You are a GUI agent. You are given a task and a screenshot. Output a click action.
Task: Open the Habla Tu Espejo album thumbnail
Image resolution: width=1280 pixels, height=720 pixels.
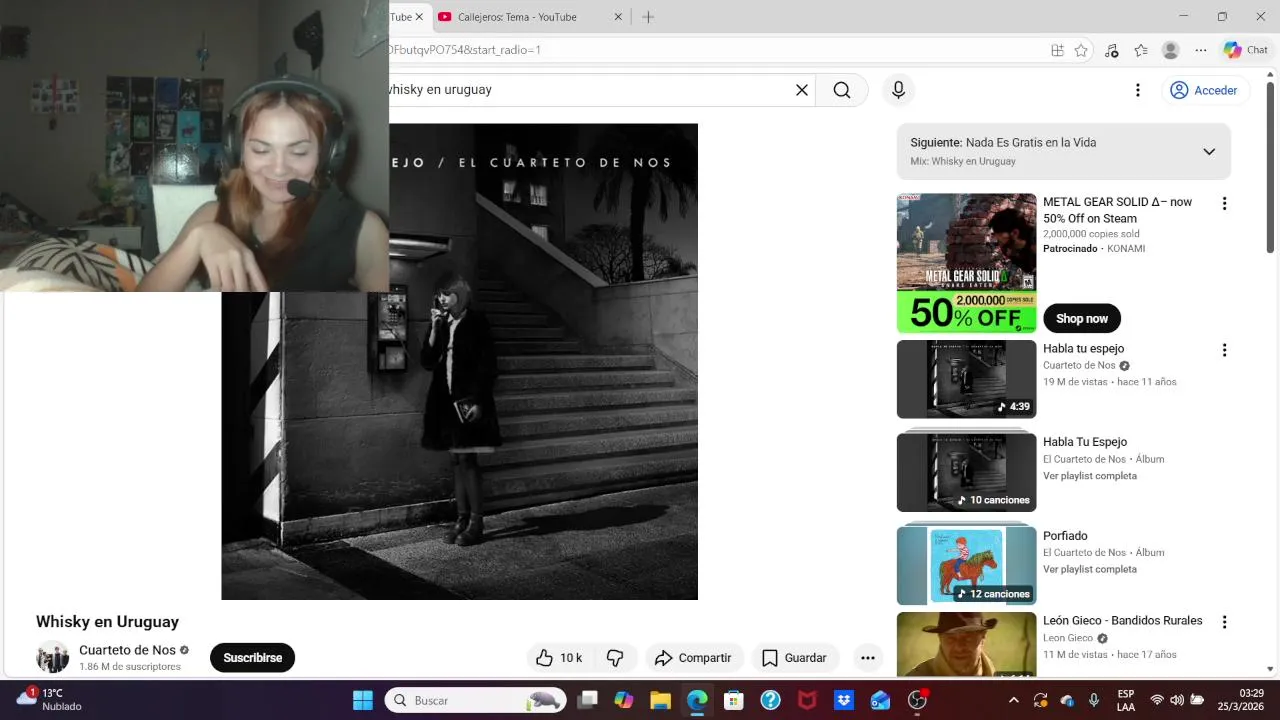(x=966, y=472)
